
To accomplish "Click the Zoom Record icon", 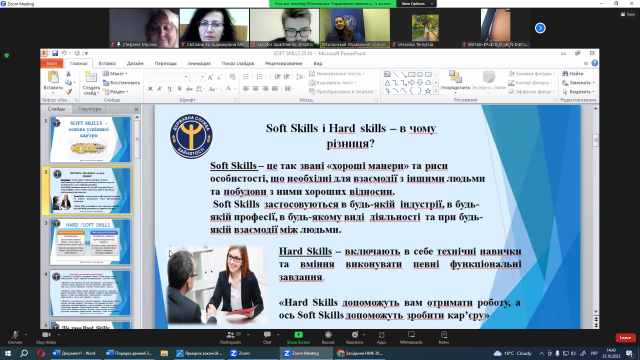I will (328, 335).
